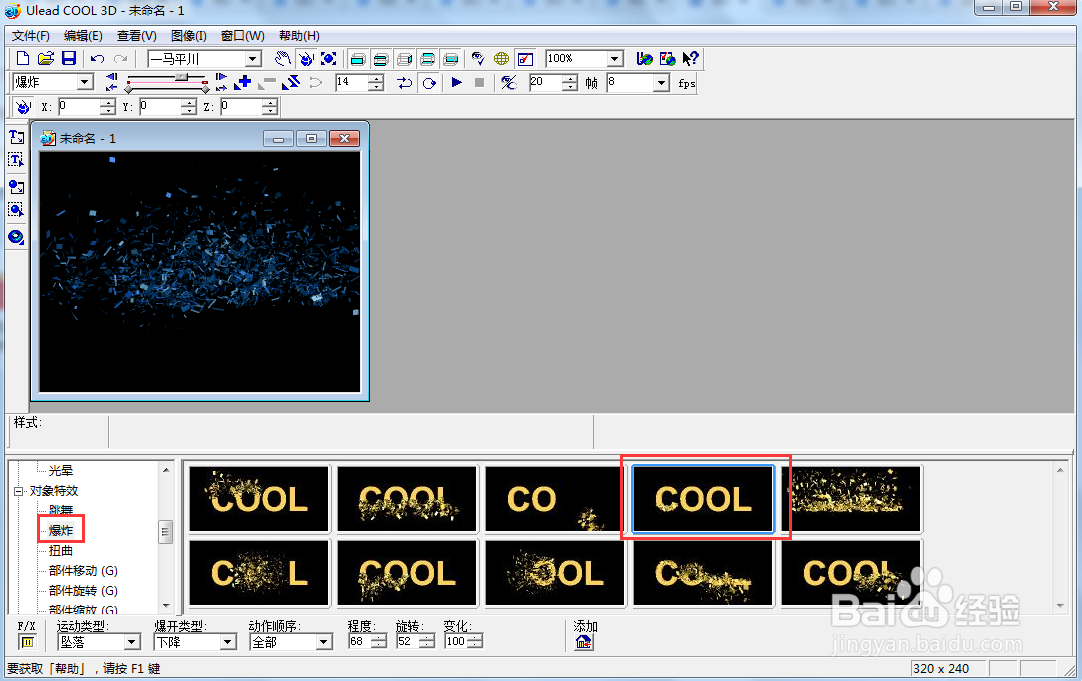Select the rotate object tool
This screenshot has height=681, width=1082.
306,59
